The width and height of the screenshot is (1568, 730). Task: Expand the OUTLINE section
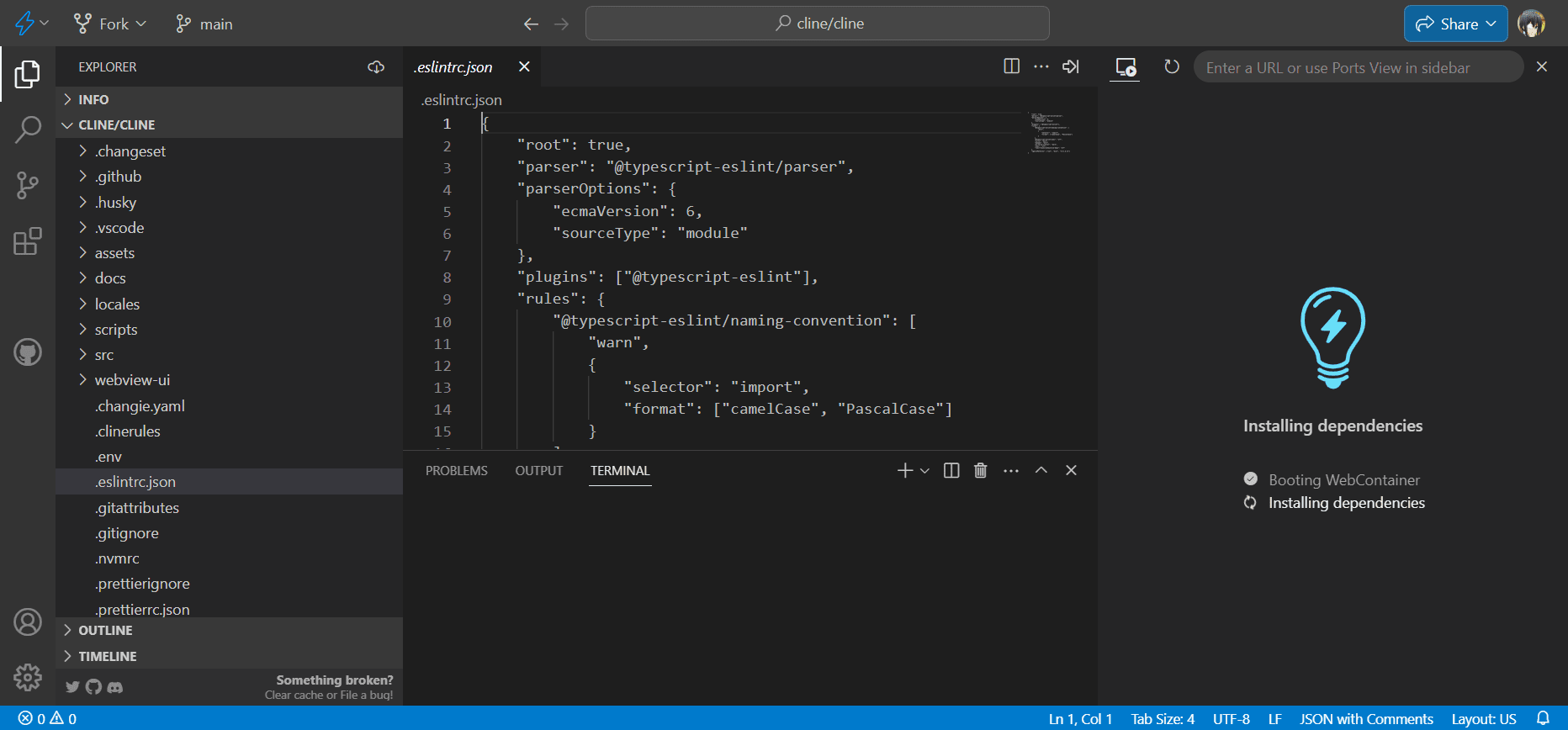click(229, 630)
